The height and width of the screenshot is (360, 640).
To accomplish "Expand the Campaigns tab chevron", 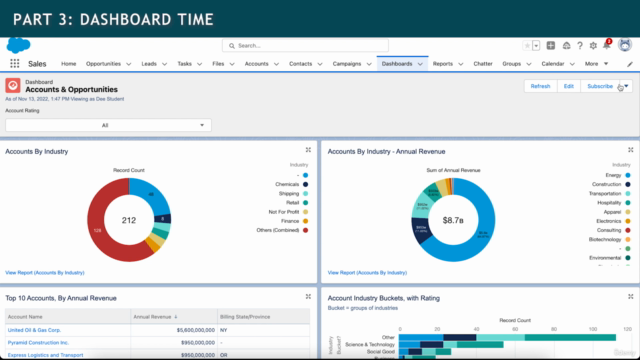I will click(369, 64).
